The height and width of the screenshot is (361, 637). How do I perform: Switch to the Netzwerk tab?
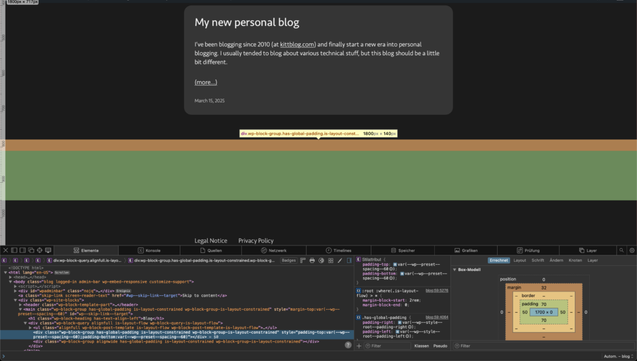[274, 250]
